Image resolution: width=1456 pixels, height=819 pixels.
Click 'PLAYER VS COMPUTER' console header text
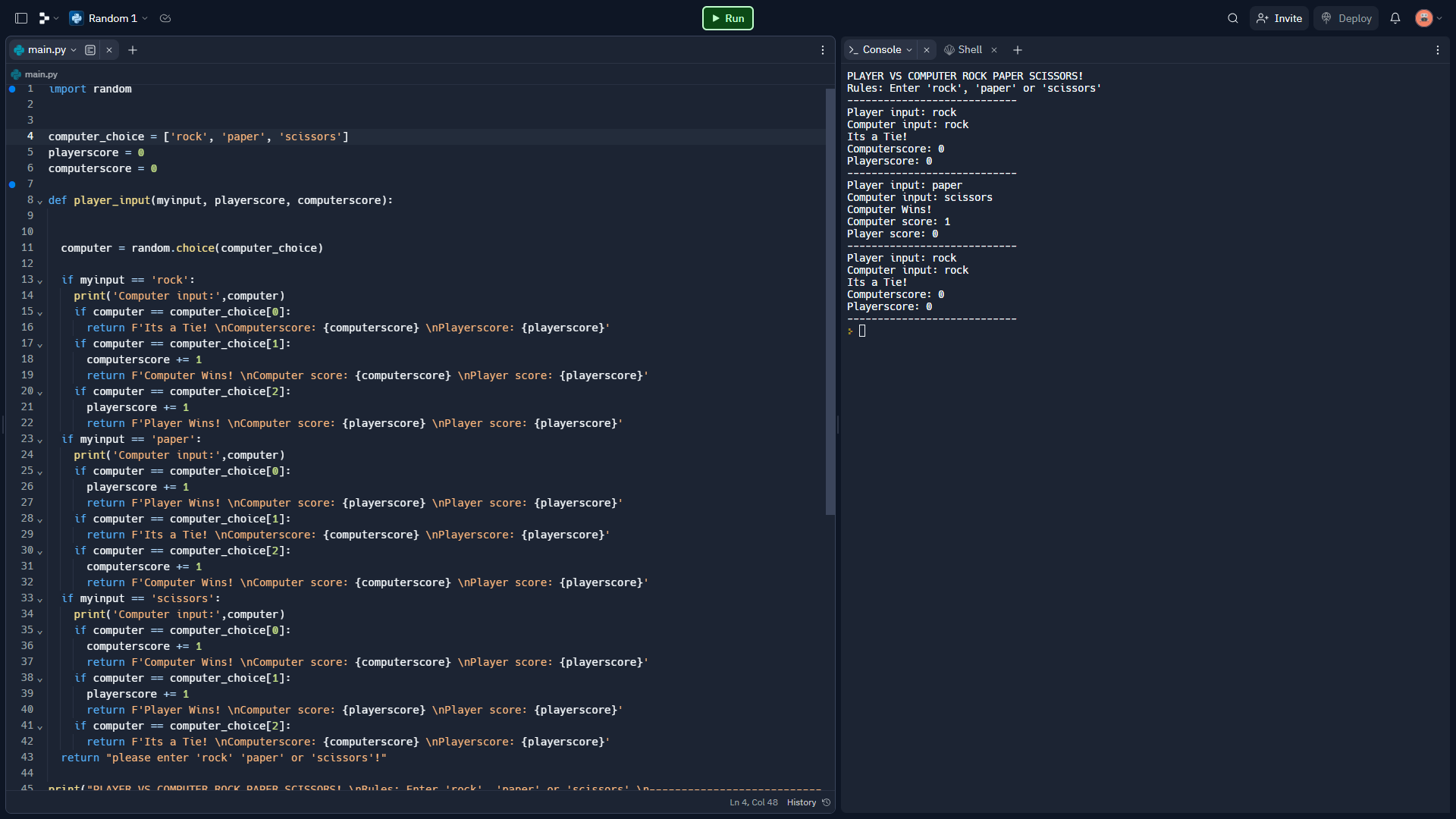click(965, 76)
